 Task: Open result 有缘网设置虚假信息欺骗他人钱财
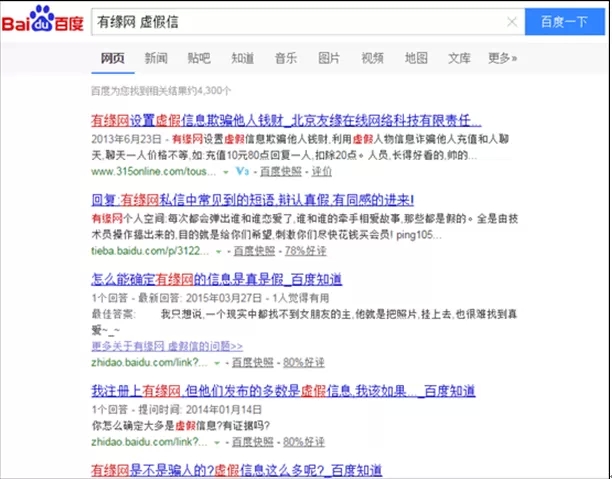tap(286, 120)
